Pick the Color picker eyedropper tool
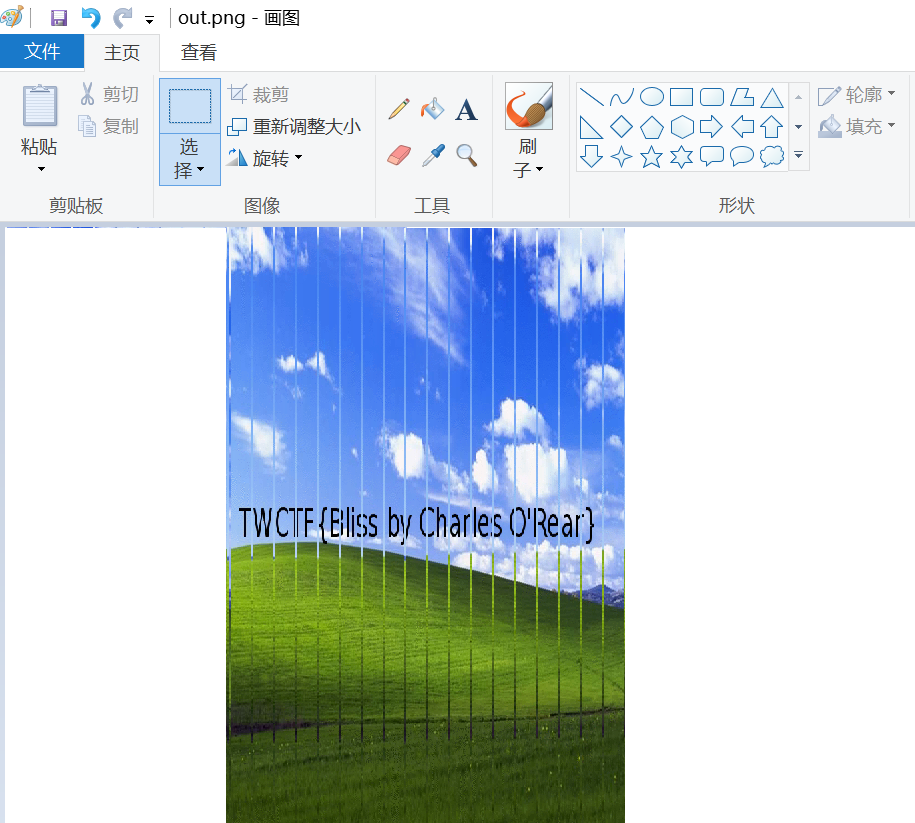Viewport: 915px width, 823px height. click(x=432, y=155)
